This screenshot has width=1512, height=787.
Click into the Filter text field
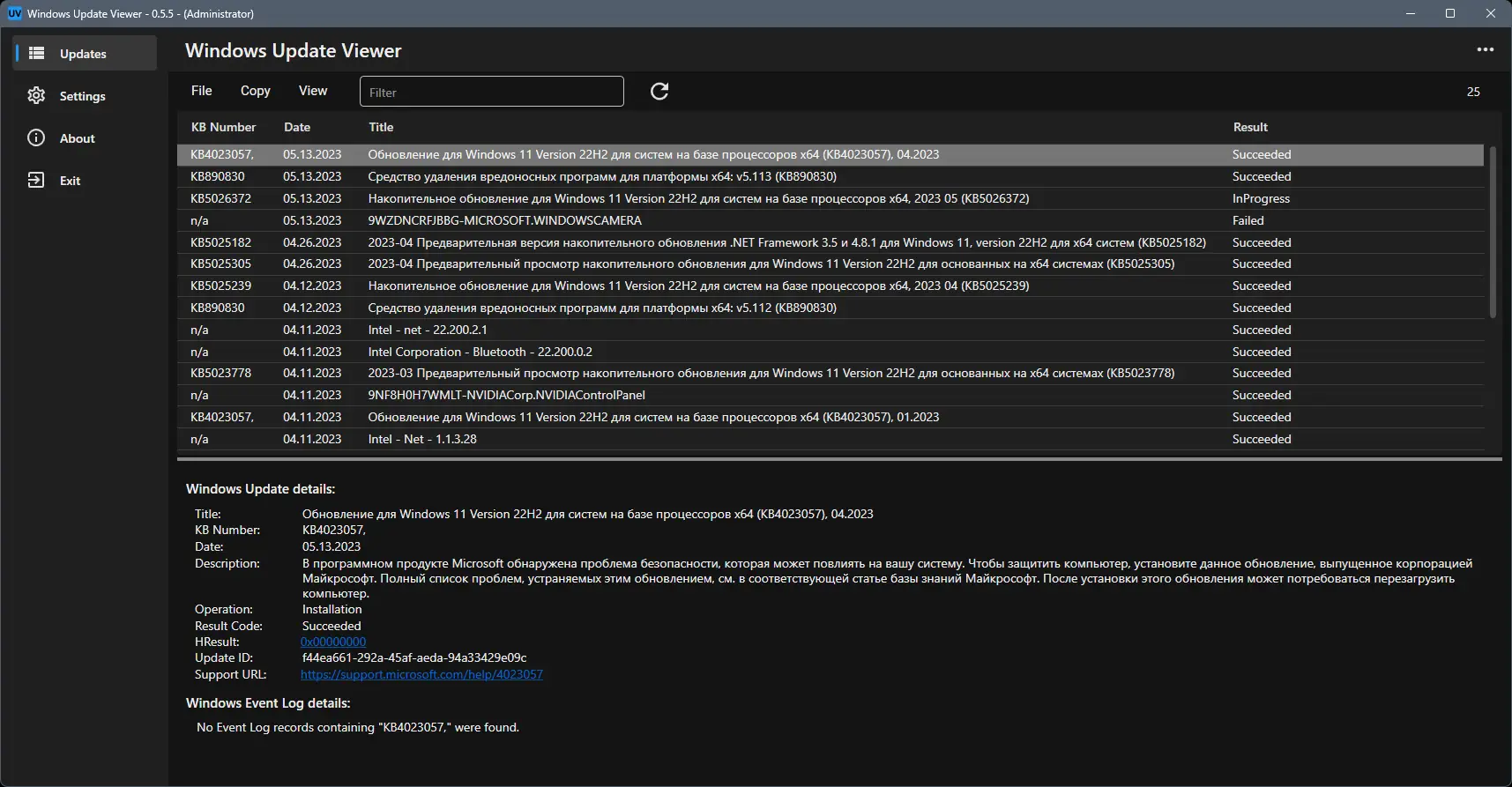(x=491, y=92)
